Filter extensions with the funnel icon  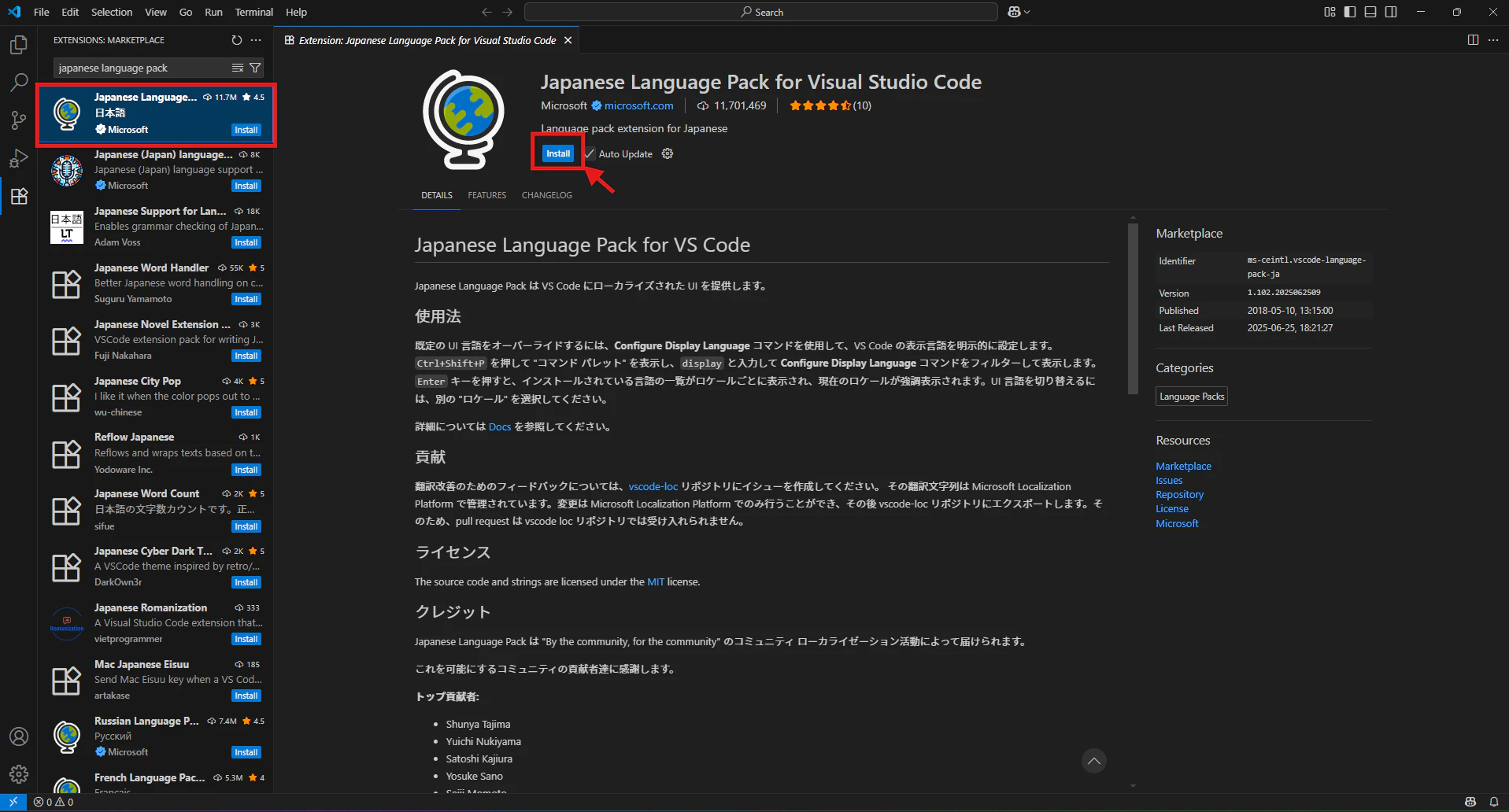click(x=255, y=68)
